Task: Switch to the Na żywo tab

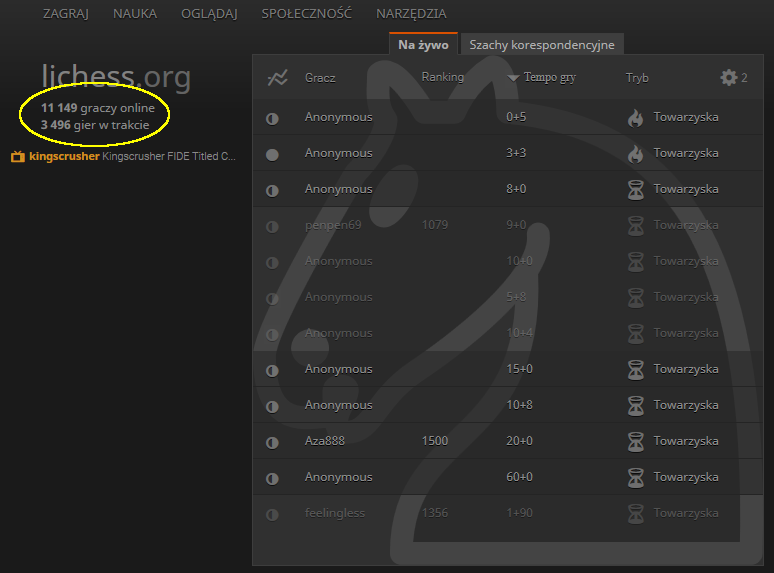Action: pyautogui.click(x=424, y=44)
